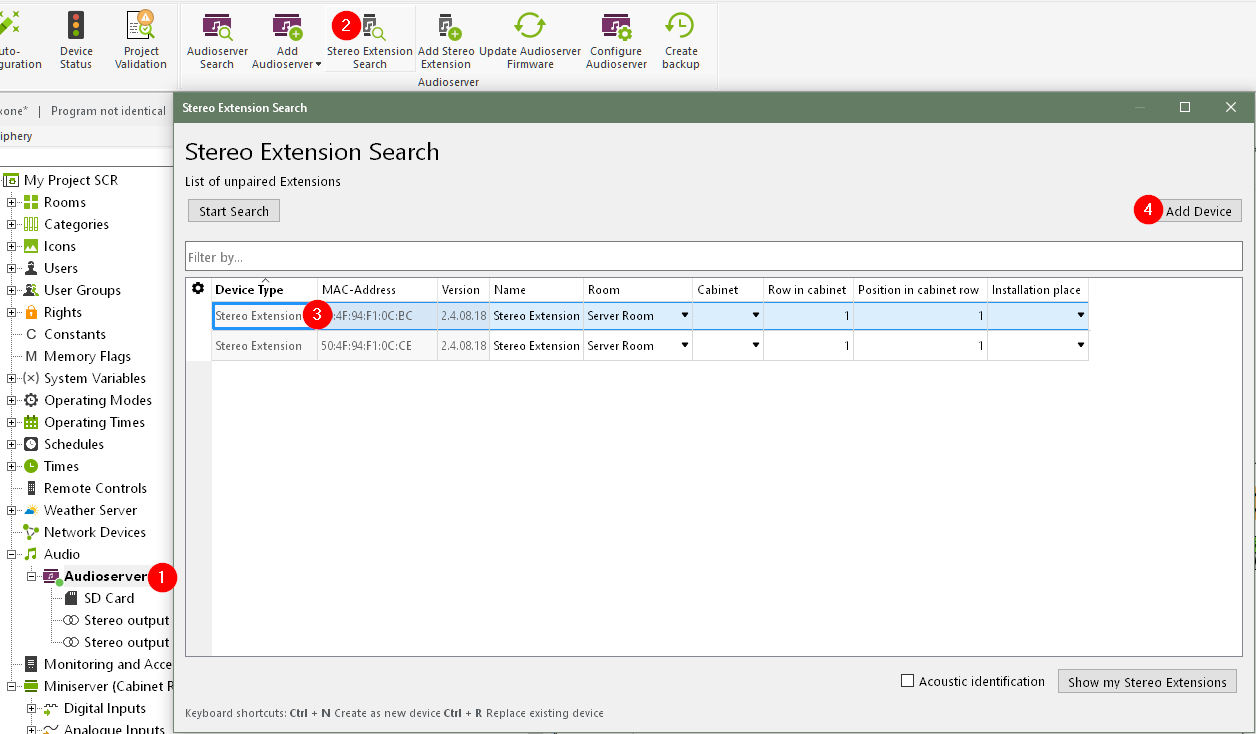Close the Stereo Extension Search dialog

click(x=1231, y=107)
